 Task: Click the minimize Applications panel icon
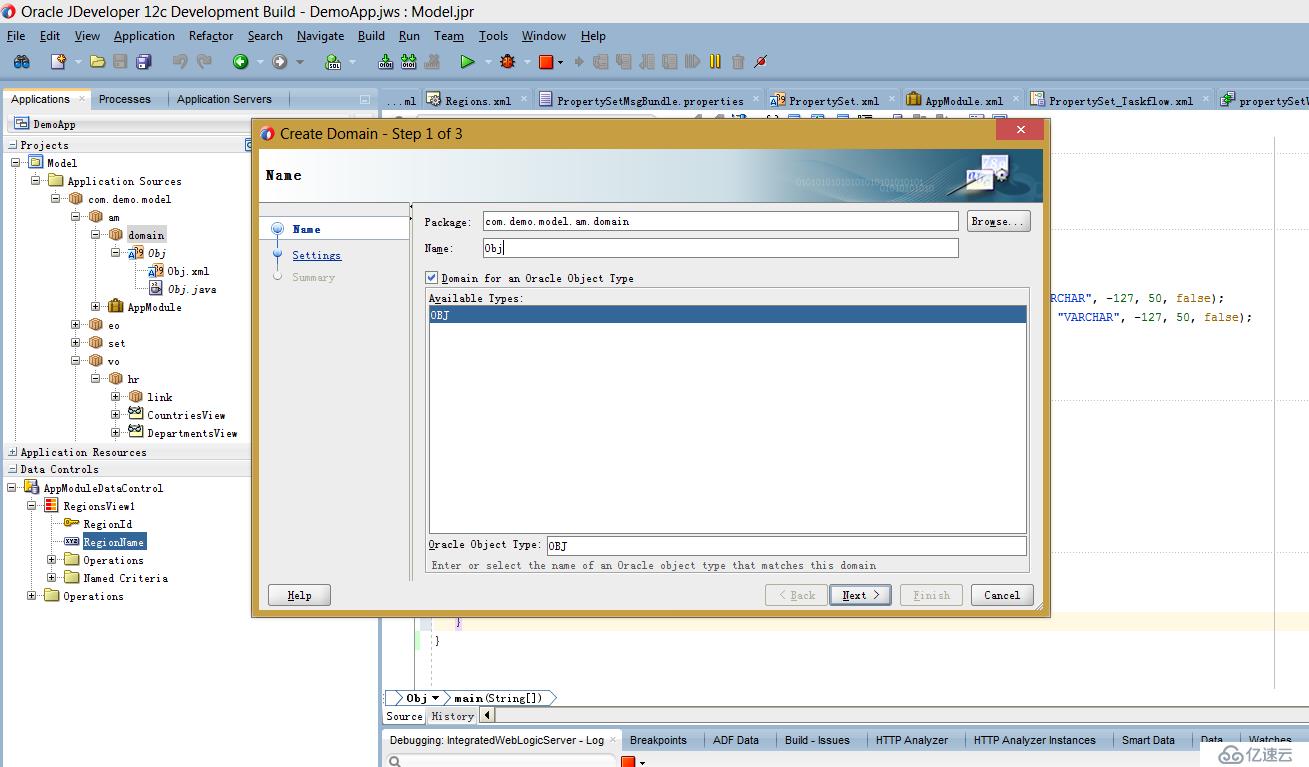[x=365, y=99]
